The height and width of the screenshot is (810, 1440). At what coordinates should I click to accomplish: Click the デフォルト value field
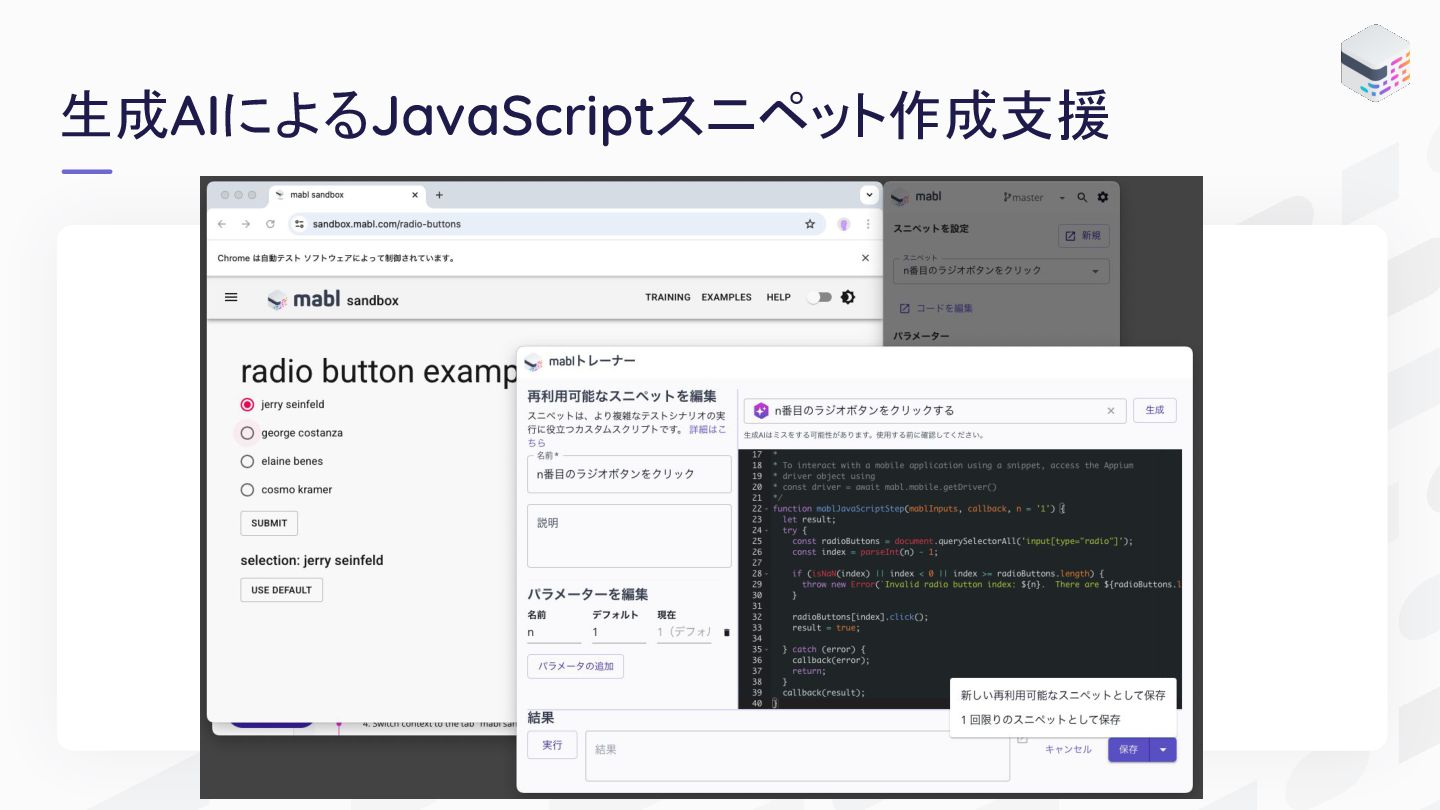619,633
